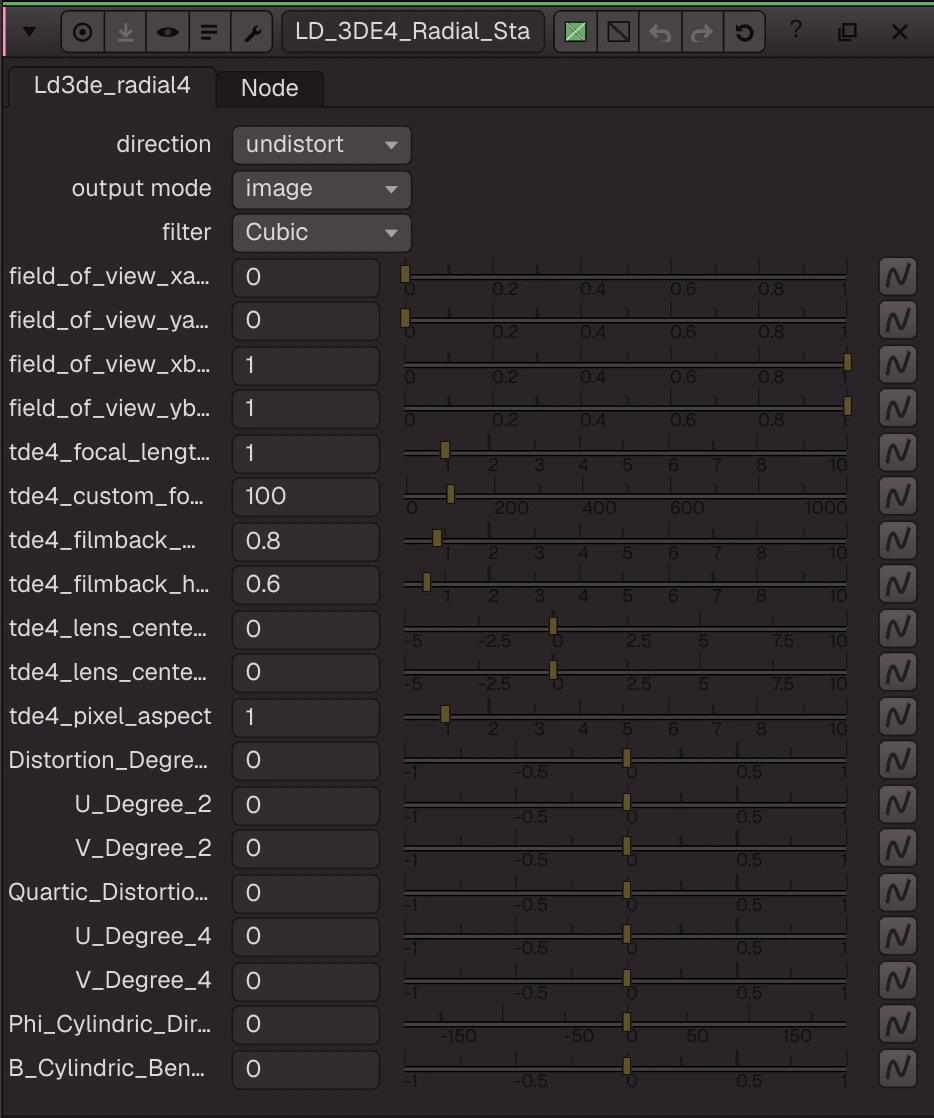Open animation menu for tde4_custom_fo
This screenshot has width=934, height=1118.
898,496
